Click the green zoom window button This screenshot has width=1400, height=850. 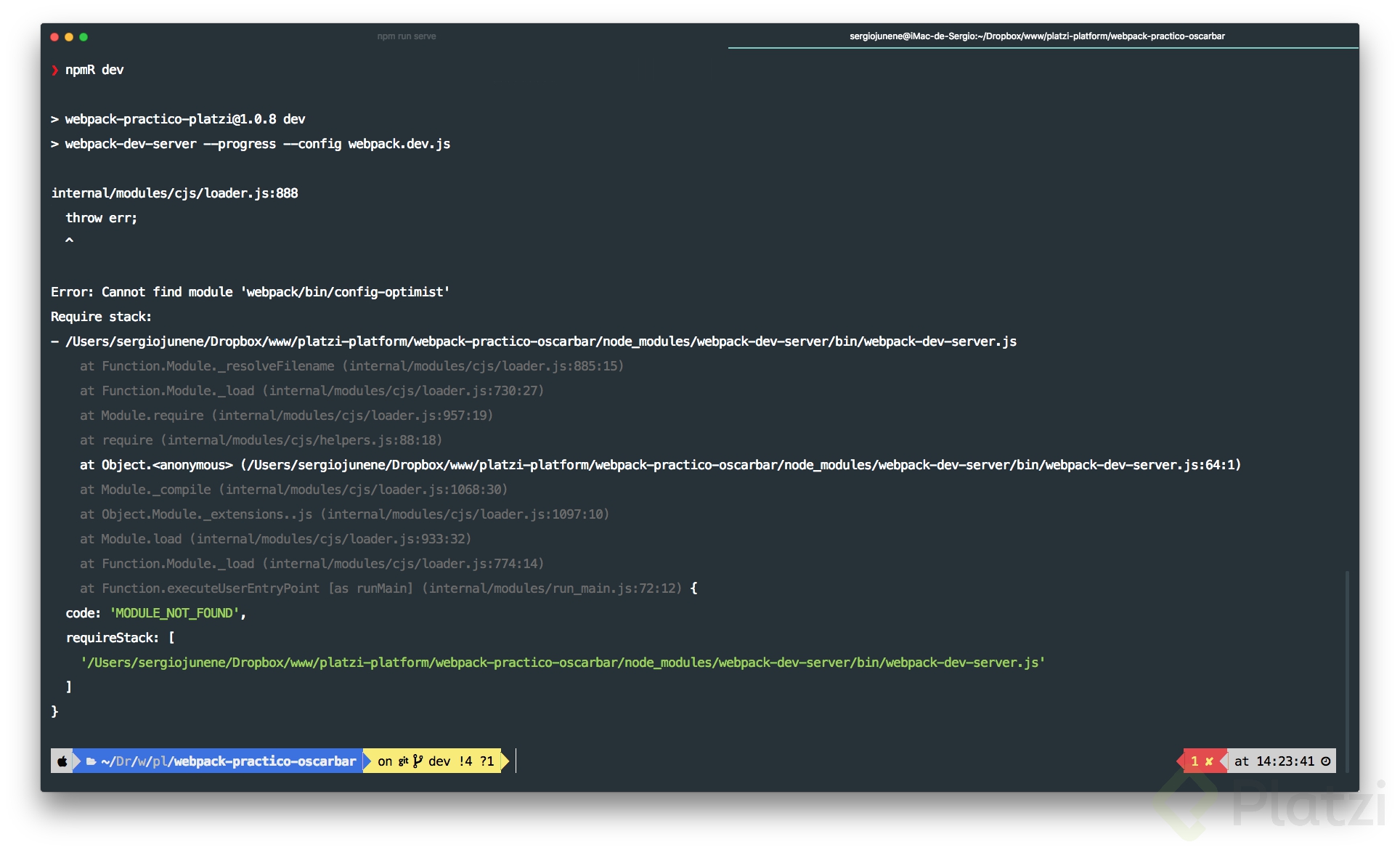point(84,37)
